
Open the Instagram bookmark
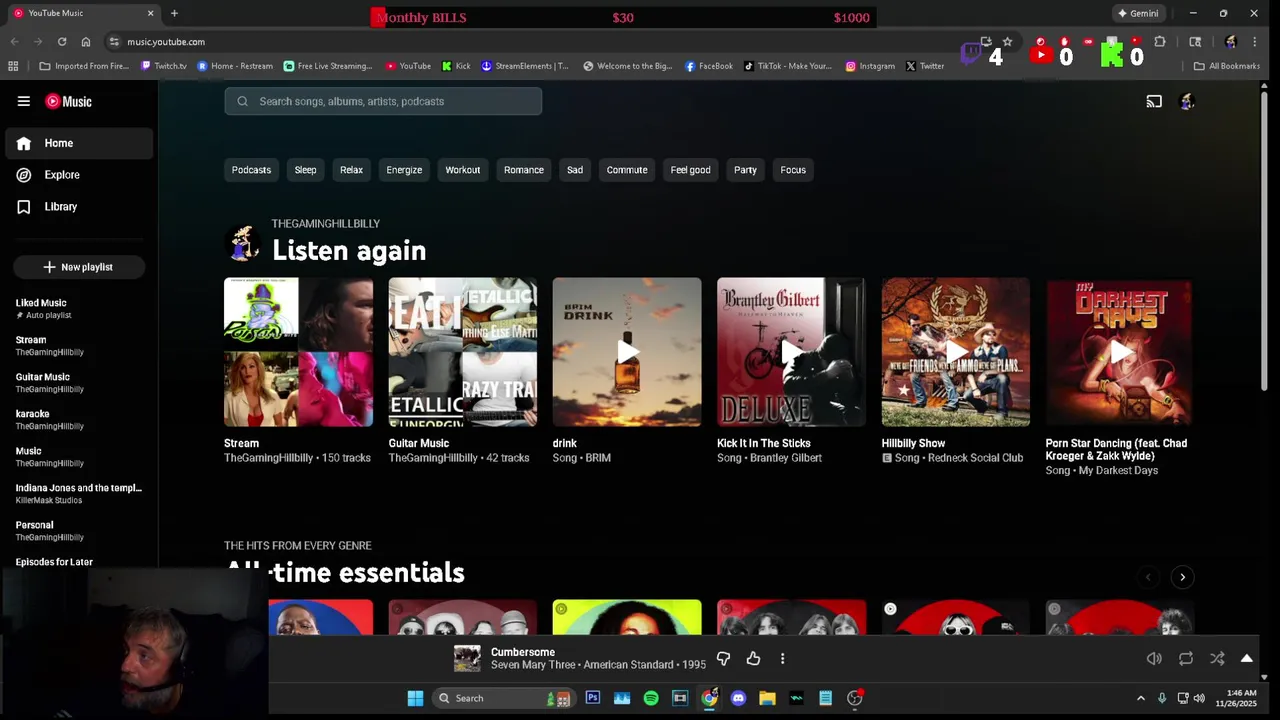(870, 66)
